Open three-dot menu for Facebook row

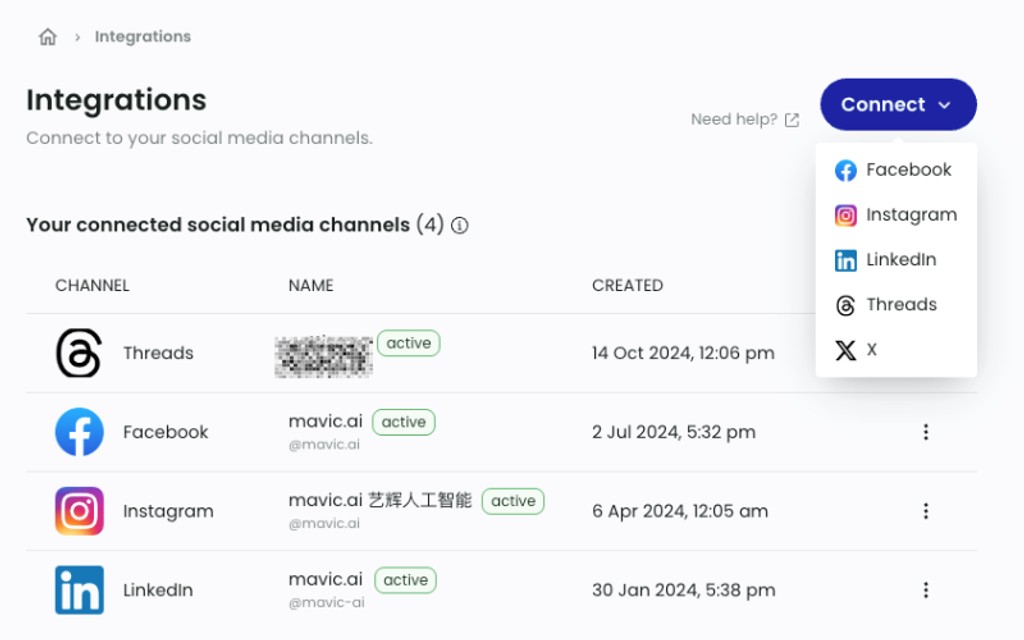[x=926, y=432]
